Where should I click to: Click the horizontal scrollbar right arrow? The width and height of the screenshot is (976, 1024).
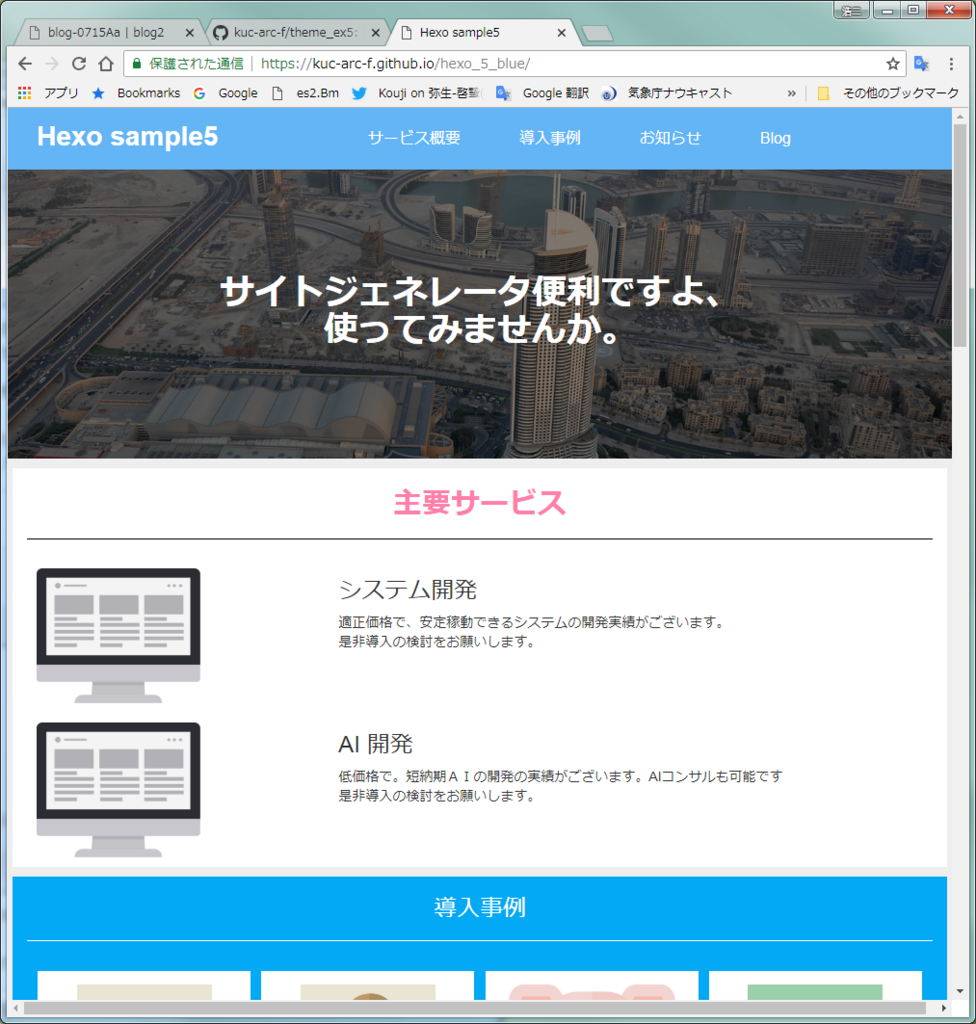[943, 1008]
